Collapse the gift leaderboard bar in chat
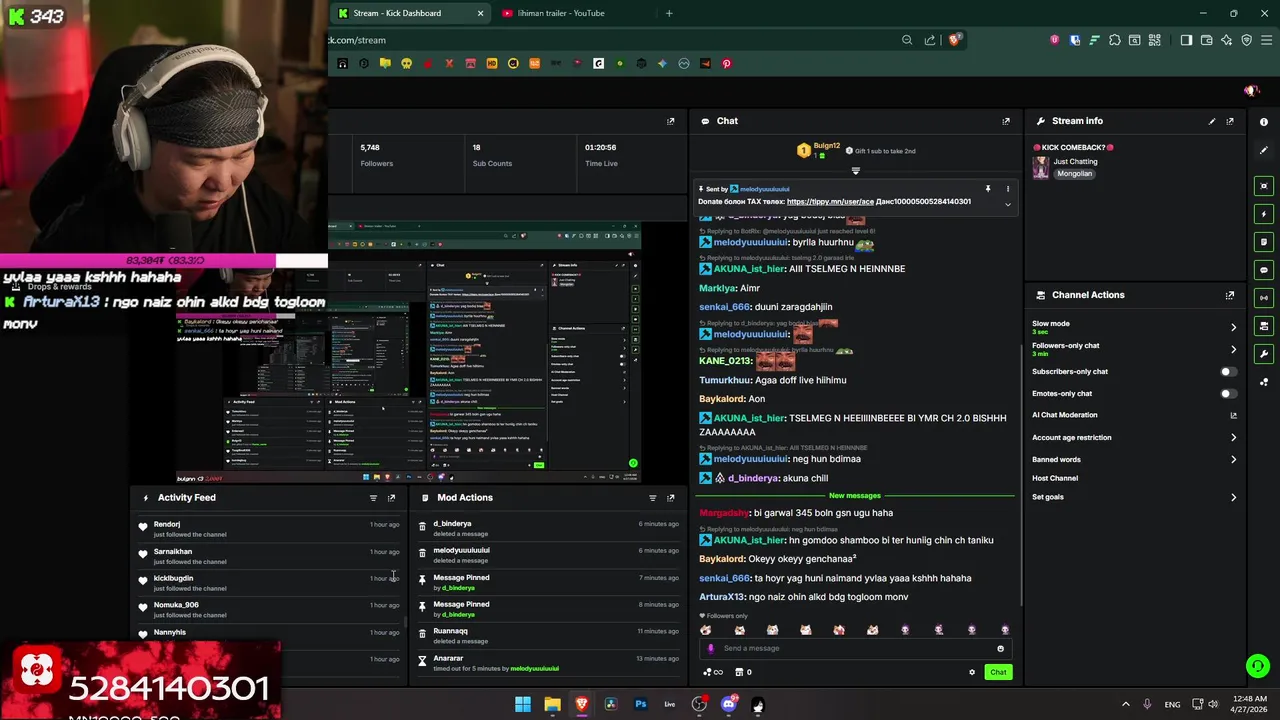Screen dimensions: 1280x720 [x=855, y=171]
